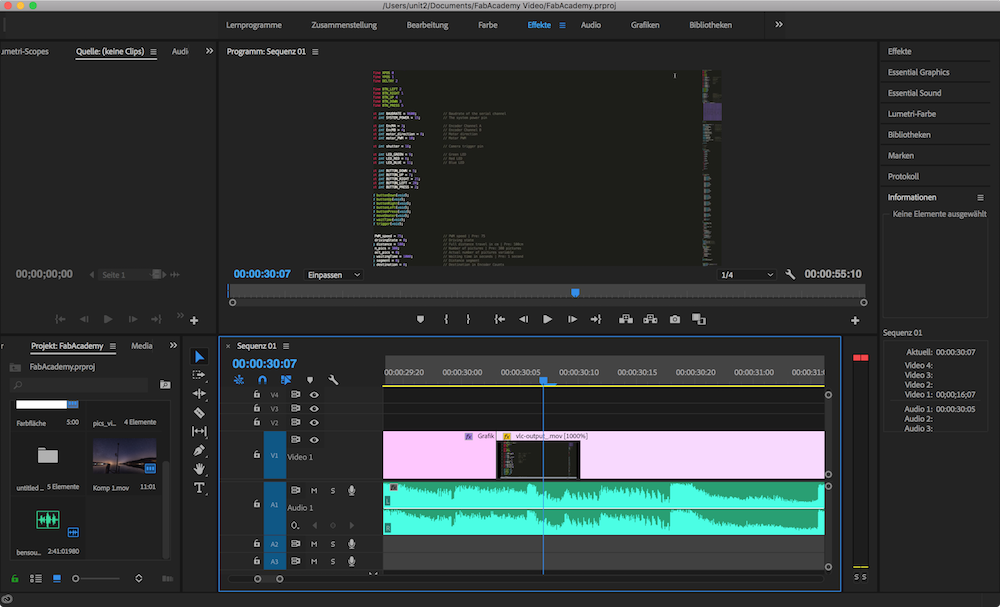The width and height of the screenshot is (1000, 607).
Task: Show more workspaces via double chevron
Action: coord(779,24)
